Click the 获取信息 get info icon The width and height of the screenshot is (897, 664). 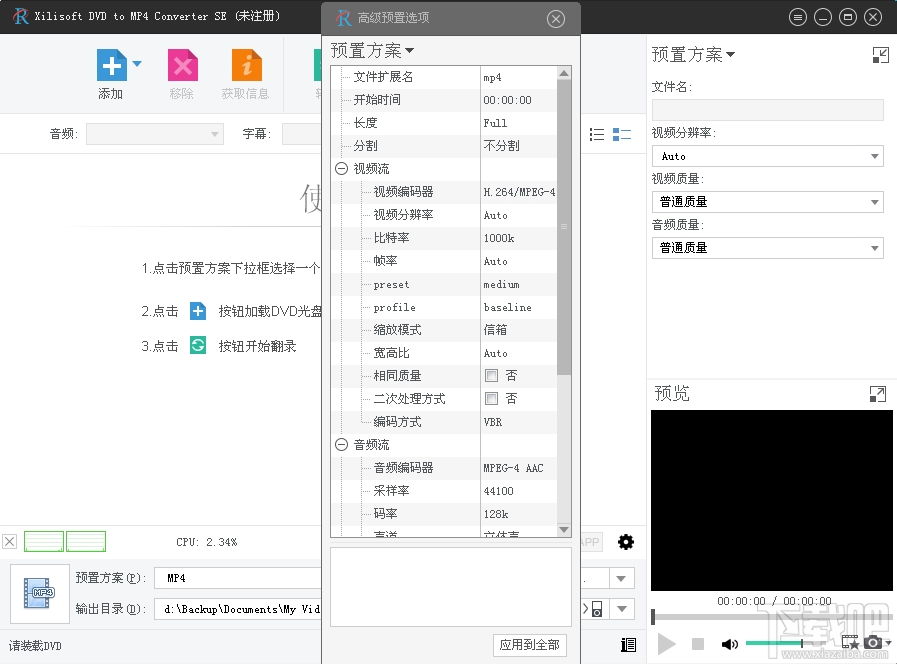click(247, 65)
